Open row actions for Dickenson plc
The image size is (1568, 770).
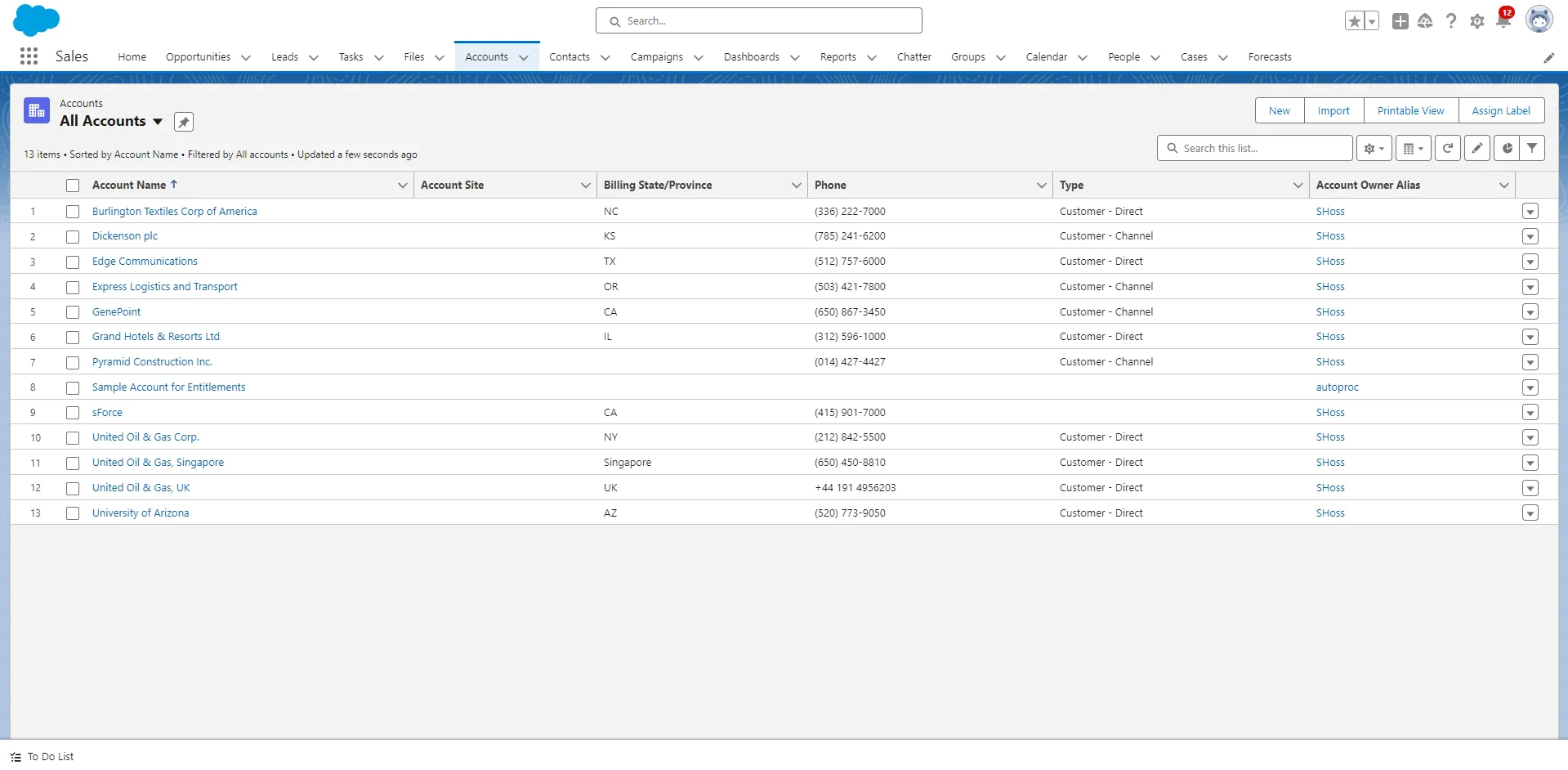(1530, 236)
